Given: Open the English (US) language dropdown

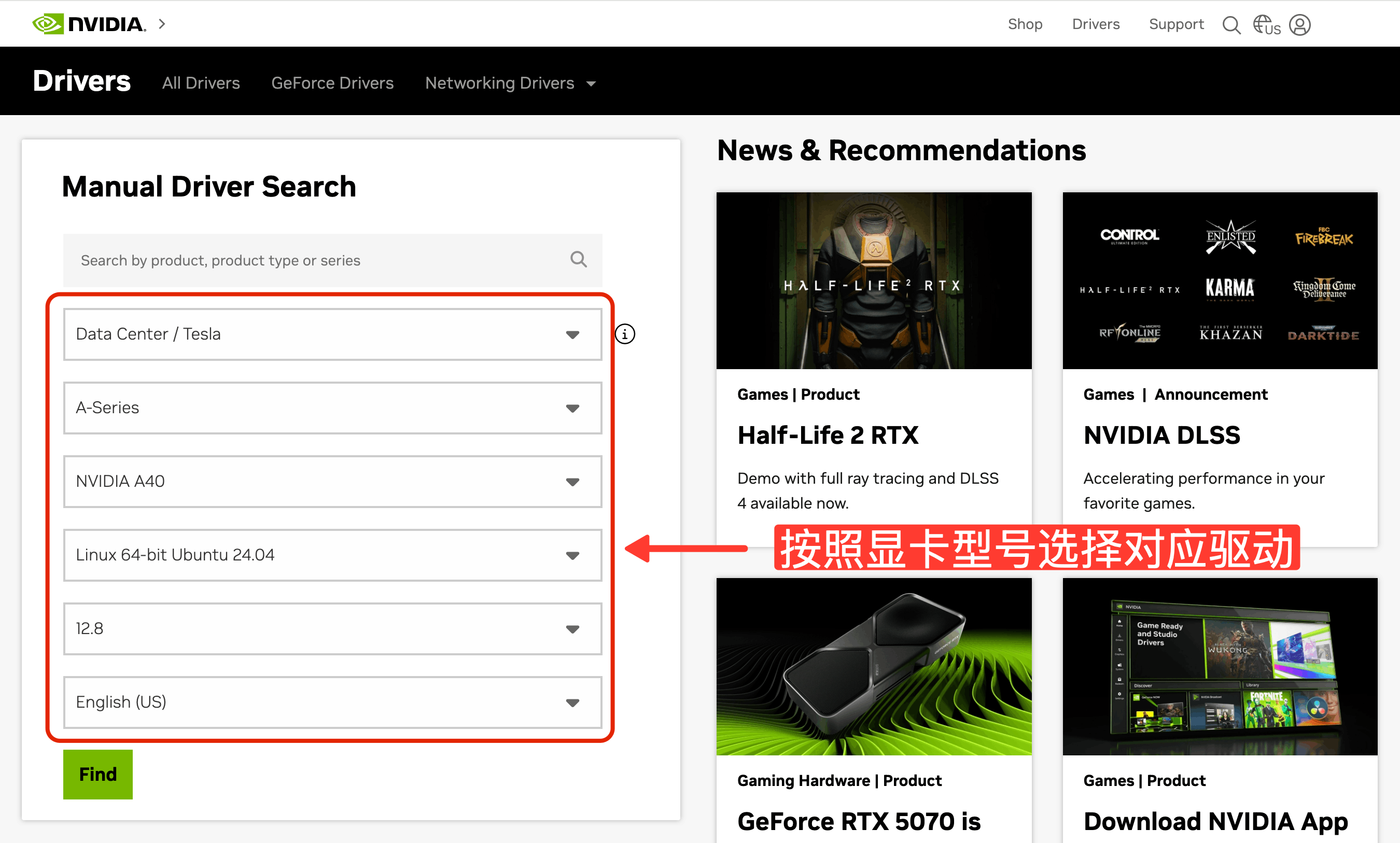Looking at the screenshot, I should tap(332, 702).
